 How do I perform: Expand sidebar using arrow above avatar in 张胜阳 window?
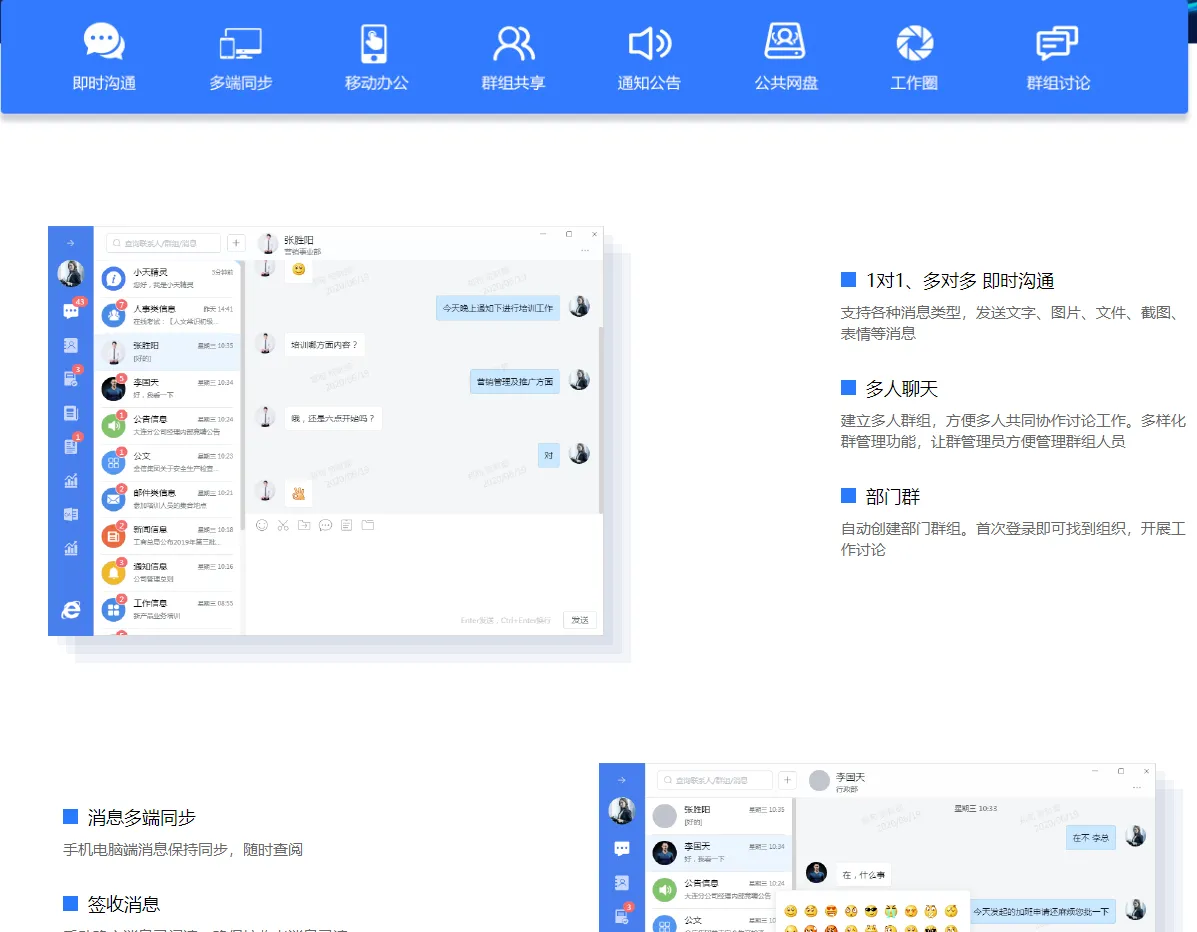point(70,243)
